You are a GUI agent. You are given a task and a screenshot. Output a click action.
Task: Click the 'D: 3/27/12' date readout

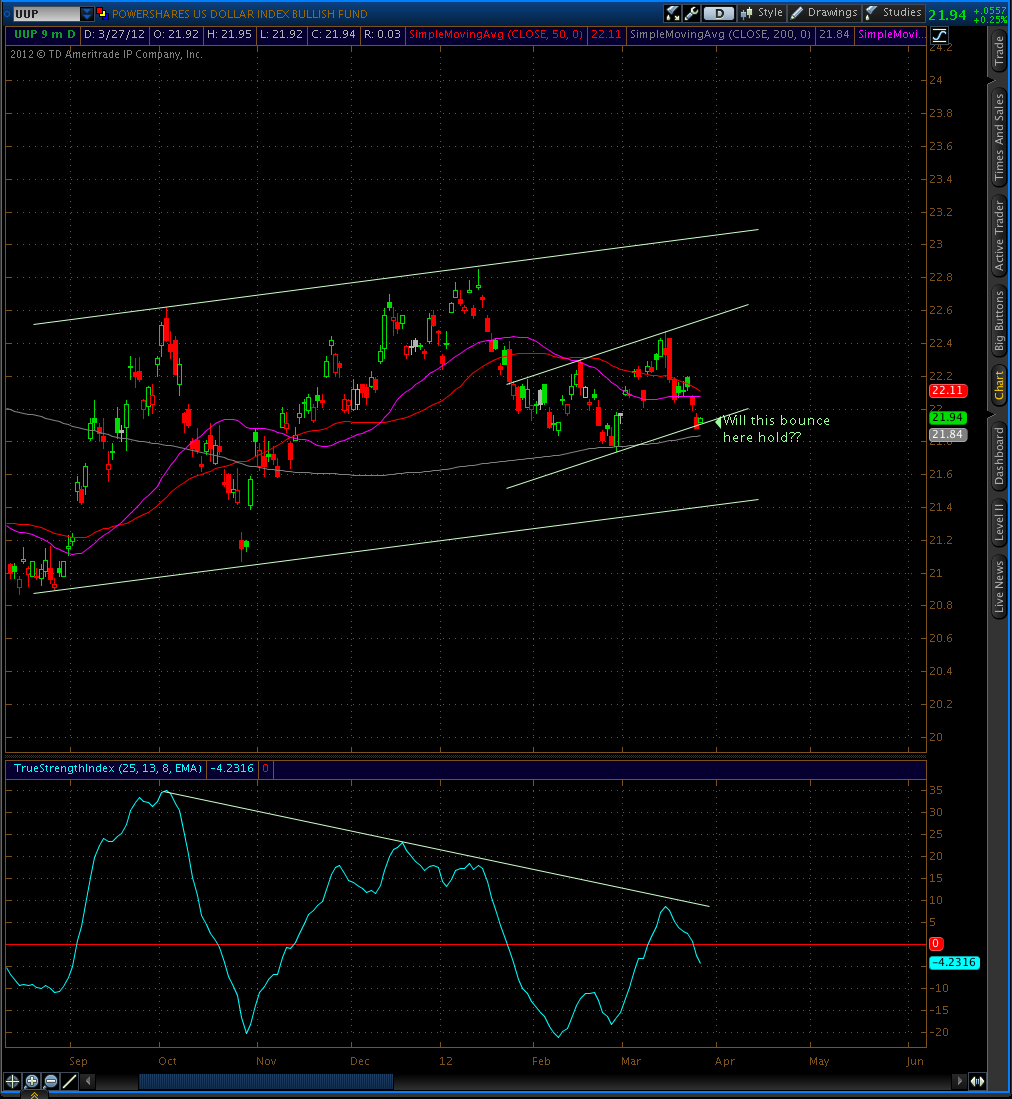tap(114, 34)
